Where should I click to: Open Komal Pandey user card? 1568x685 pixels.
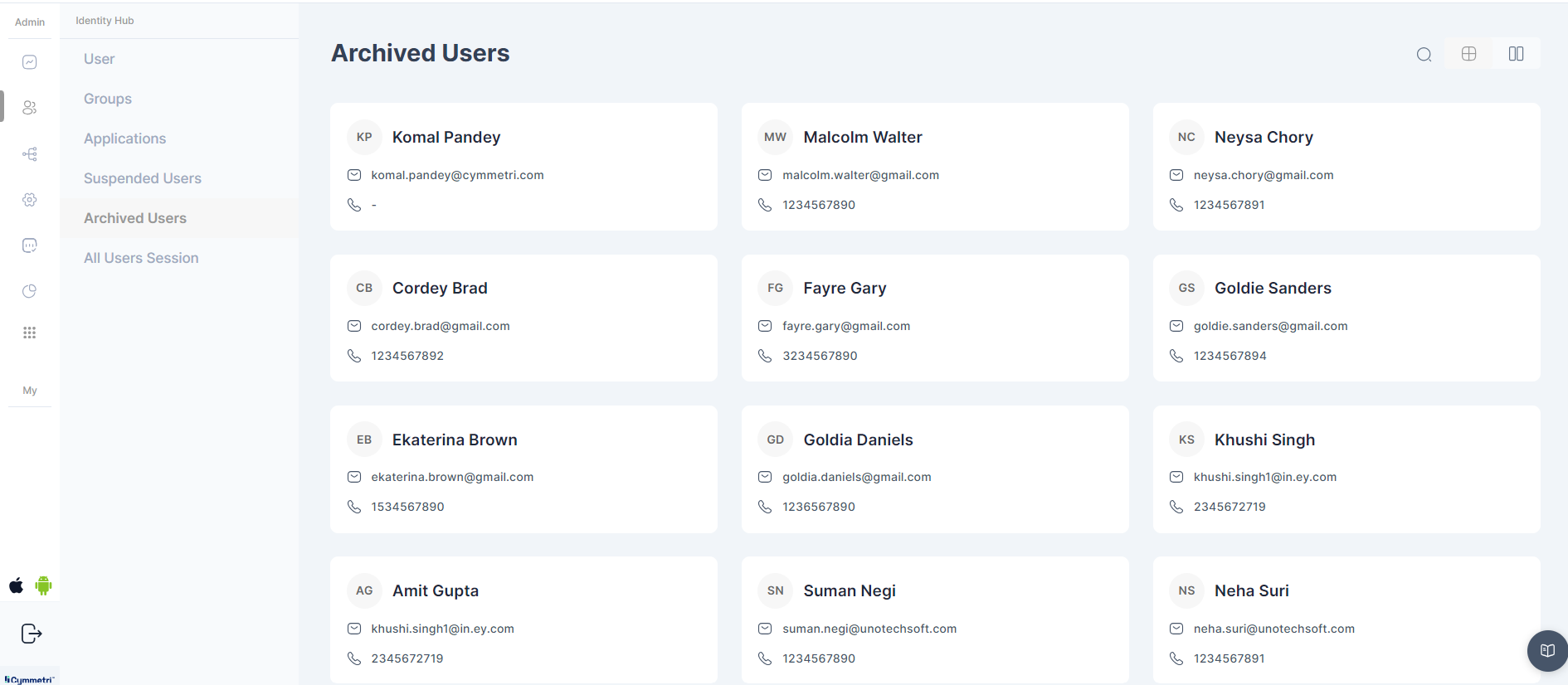pyautogui.click(x=523, y=167)
